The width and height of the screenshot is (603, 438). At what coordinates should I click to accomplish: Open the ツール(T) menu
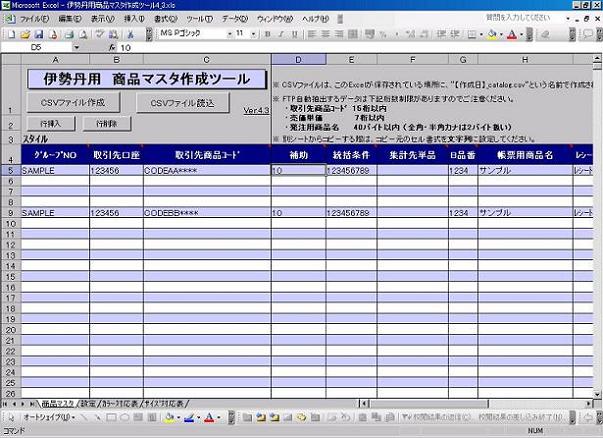pyautogui.click(x=200, y=18)
